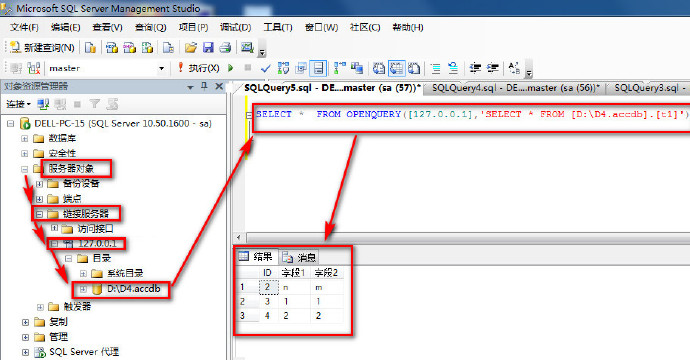Open the Object Explorer window position dropdown
The width and height of the screenshot is (690, 360).
coord(190,87)
